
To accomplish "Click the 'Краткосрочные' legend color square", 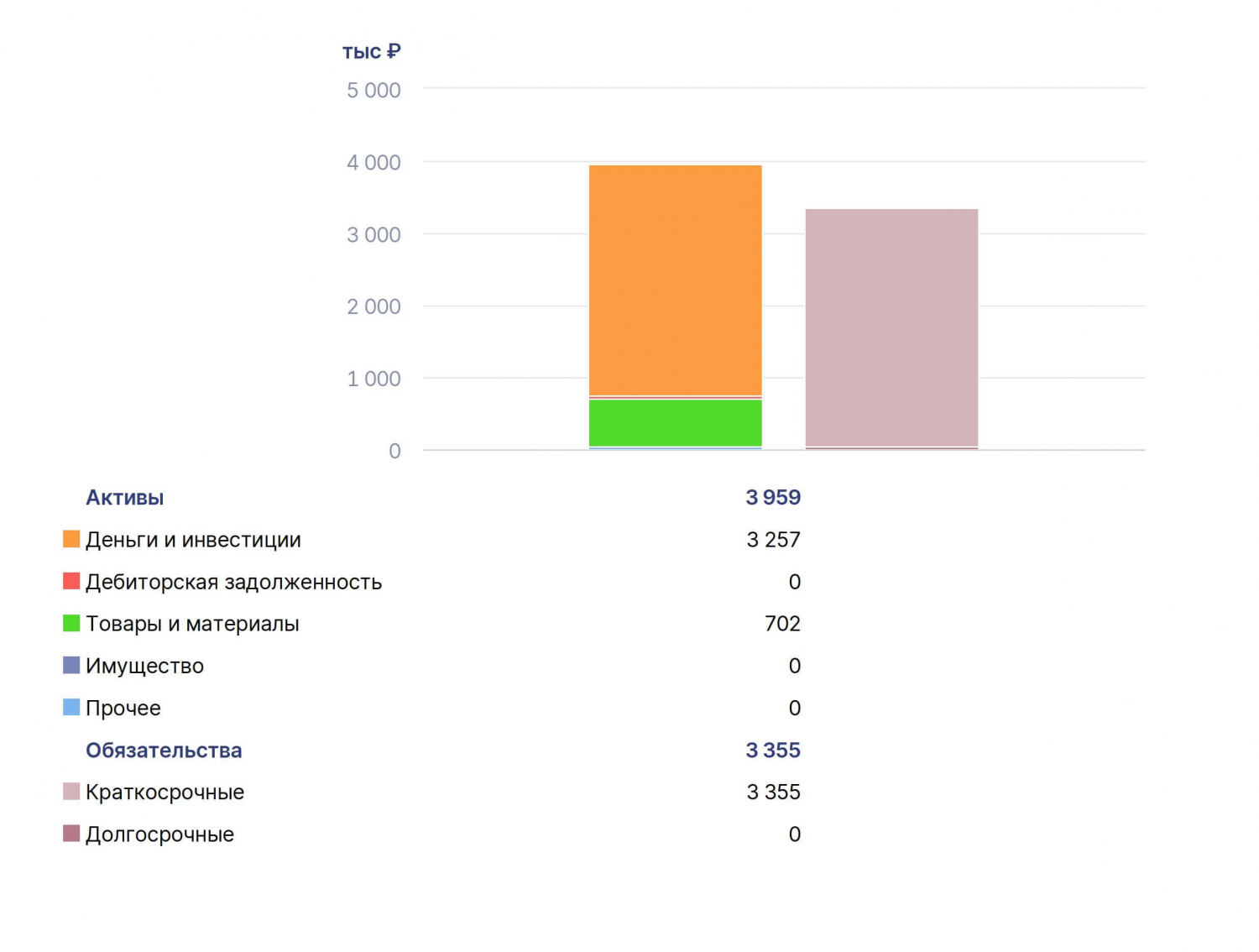I will click(x=71, y=791).
